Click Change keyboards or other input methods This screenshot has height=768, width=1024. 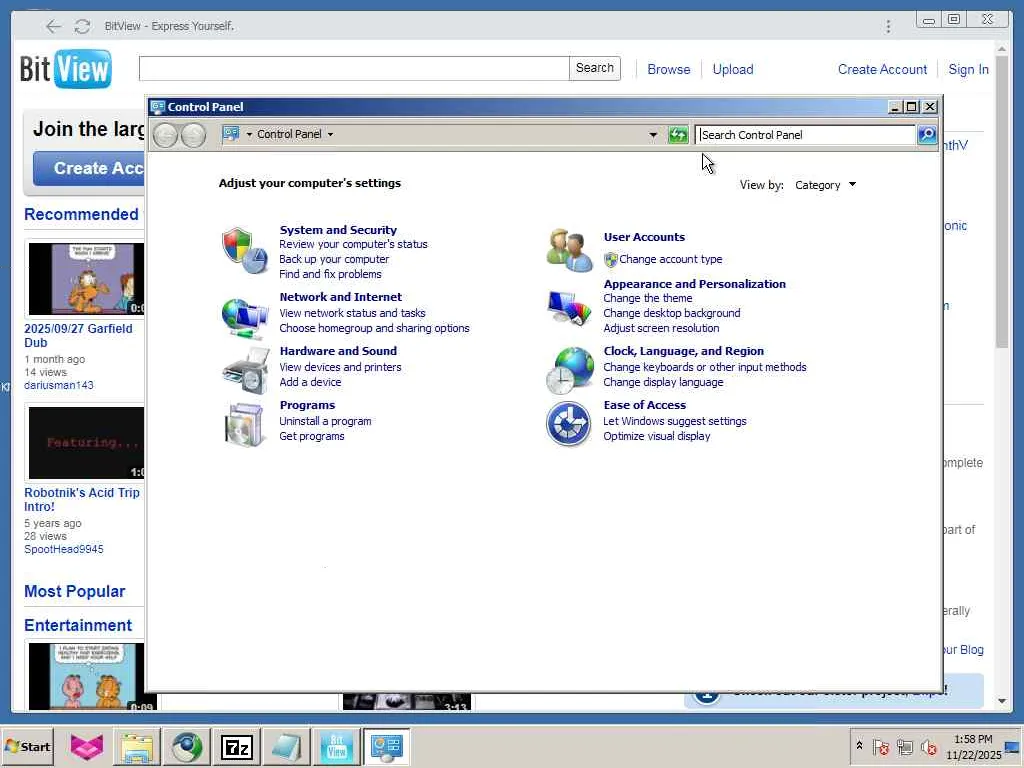point(705,367)
